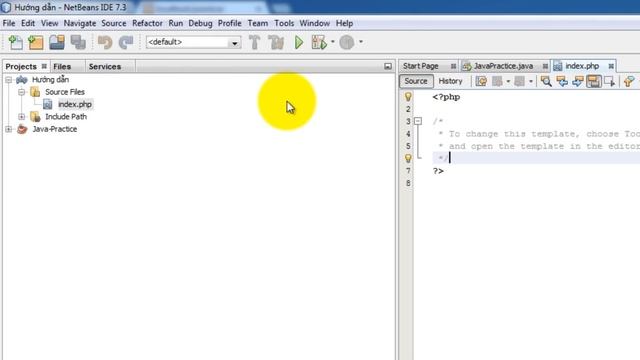Click the editor Back navigation icon
The height and width of the screenshot is (360, 640).
point(497,81)
